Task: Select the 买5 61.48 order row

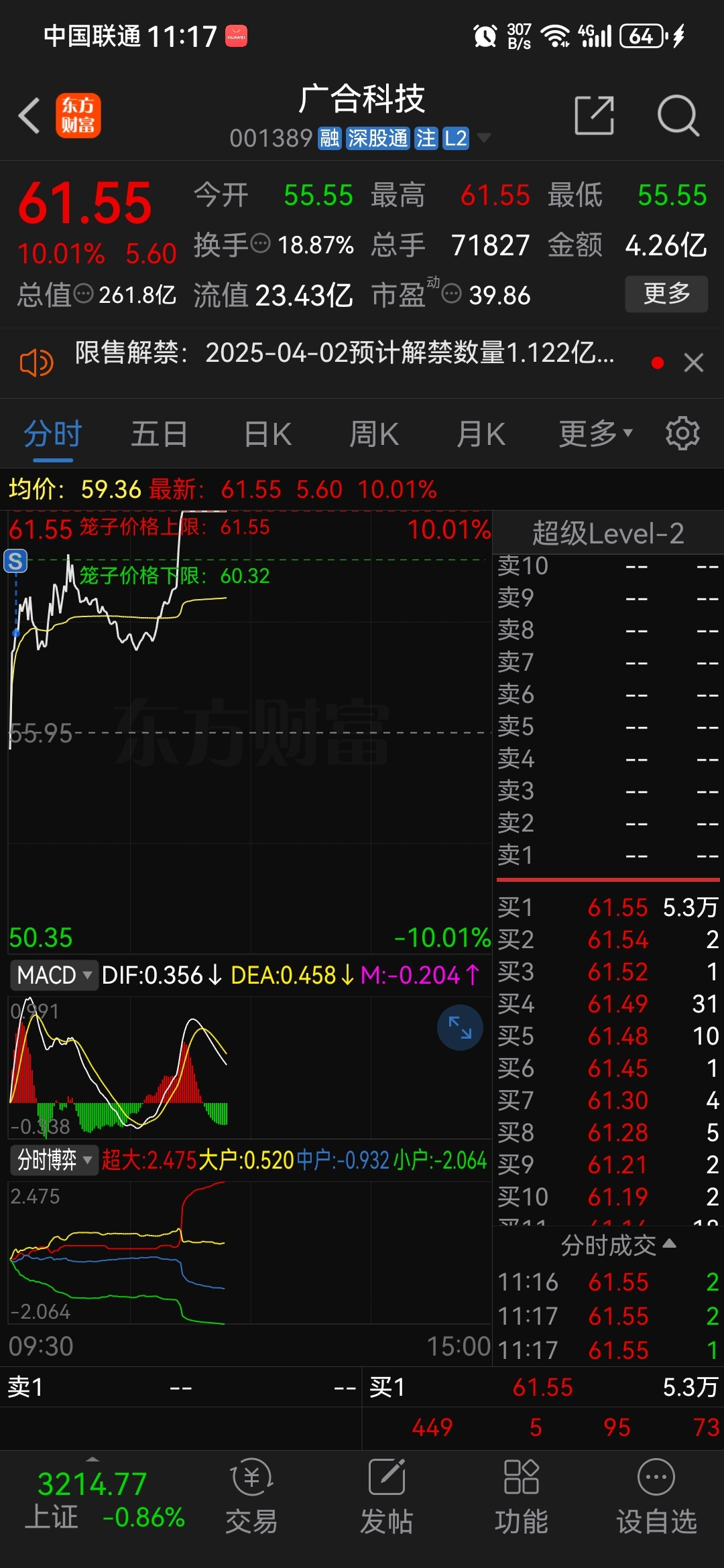Action: (608, 1036)
